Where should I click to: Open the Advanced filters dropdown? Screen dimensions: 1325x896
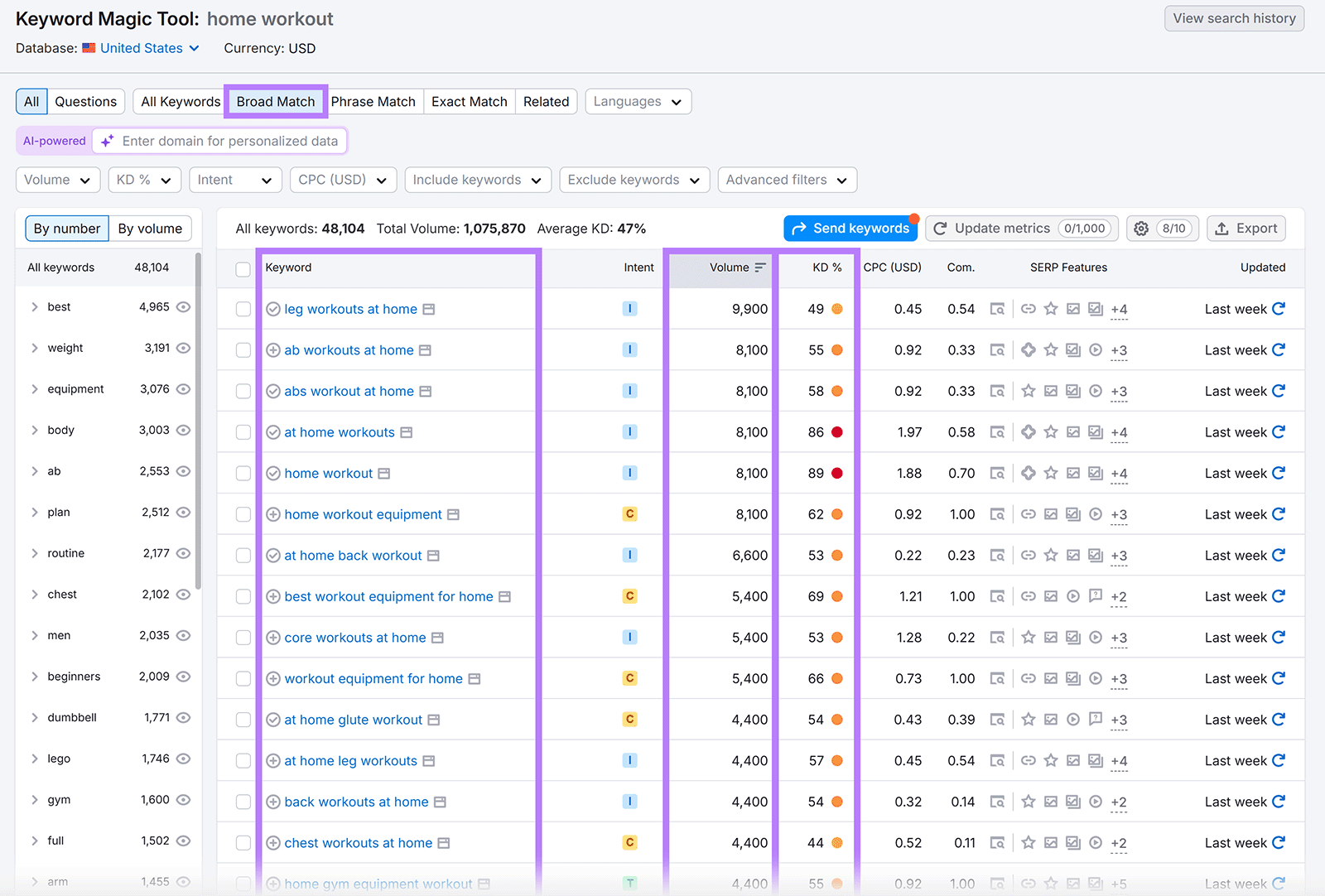point(786,180)
